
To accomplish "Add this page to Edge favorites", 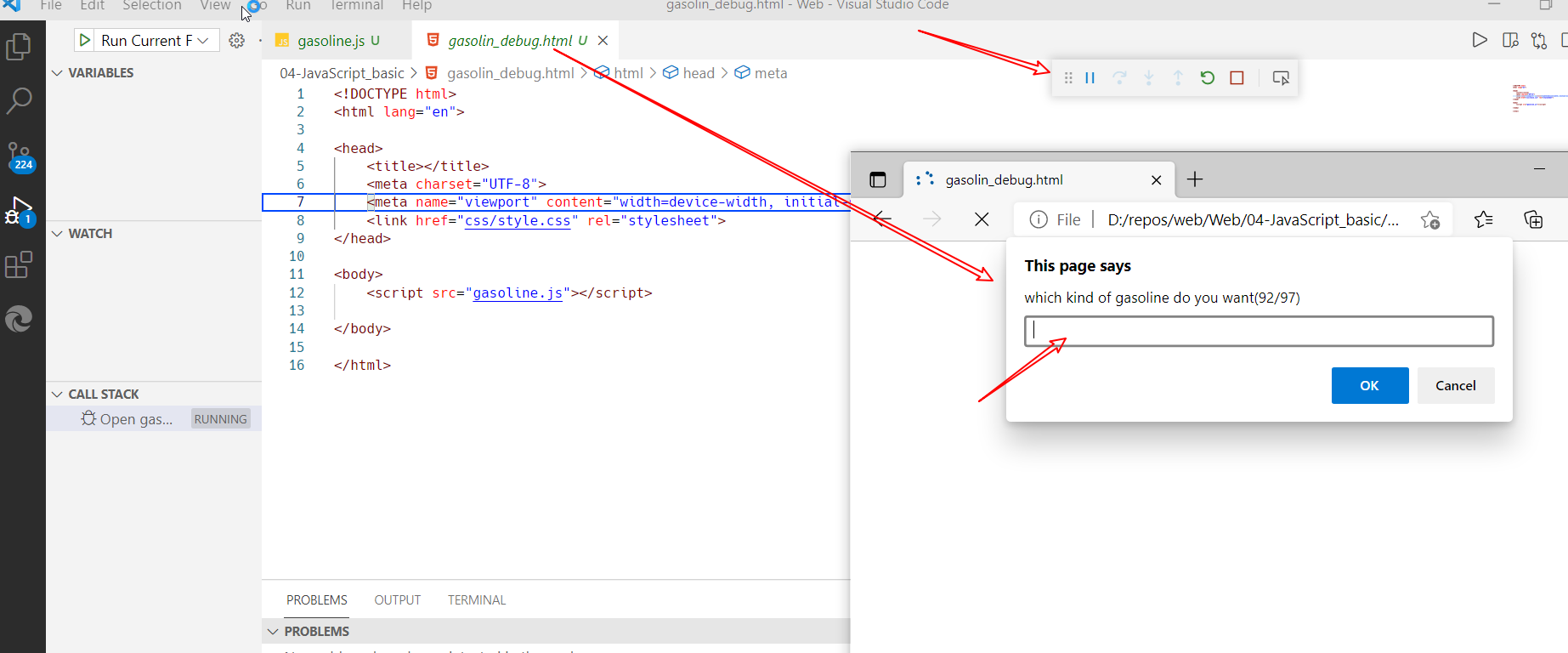I will click(x=1430, y=220).
